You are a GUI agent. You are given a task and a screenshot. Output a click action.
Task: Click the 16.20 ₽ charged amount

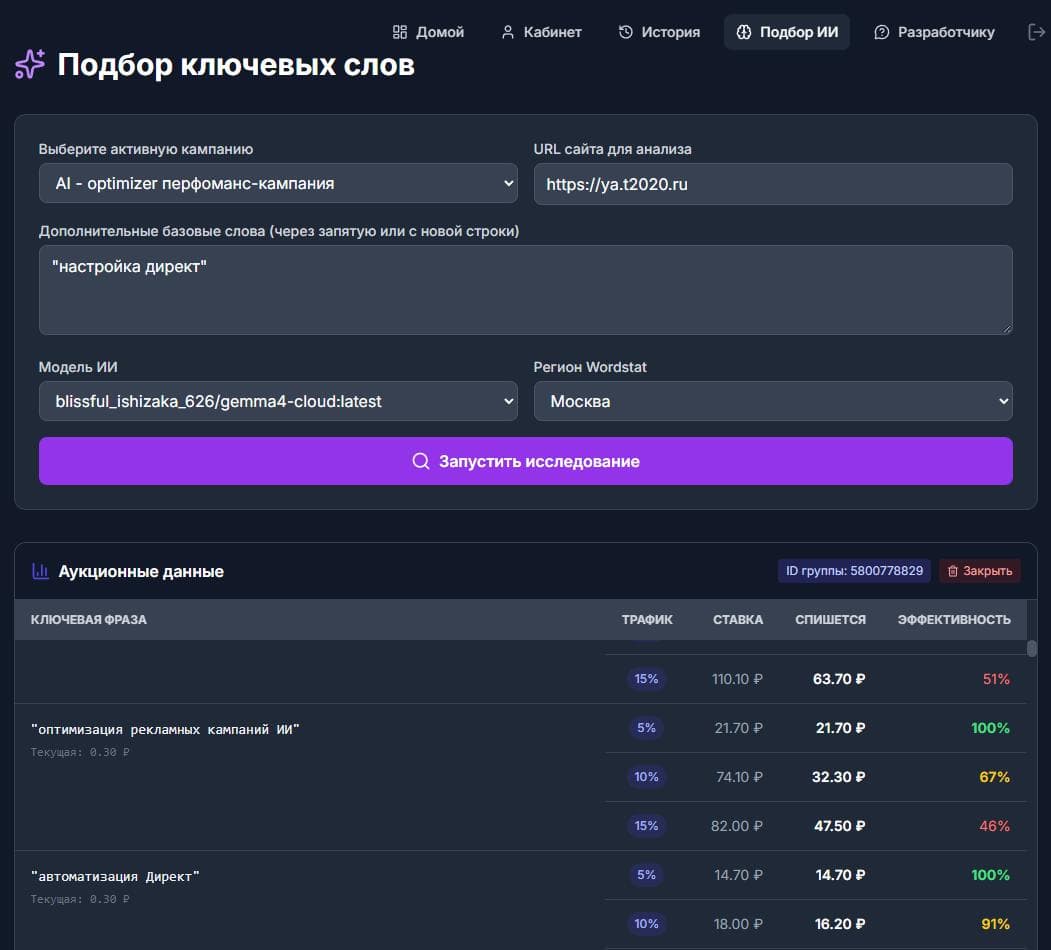pyautogui.click(x=840, y=924)
